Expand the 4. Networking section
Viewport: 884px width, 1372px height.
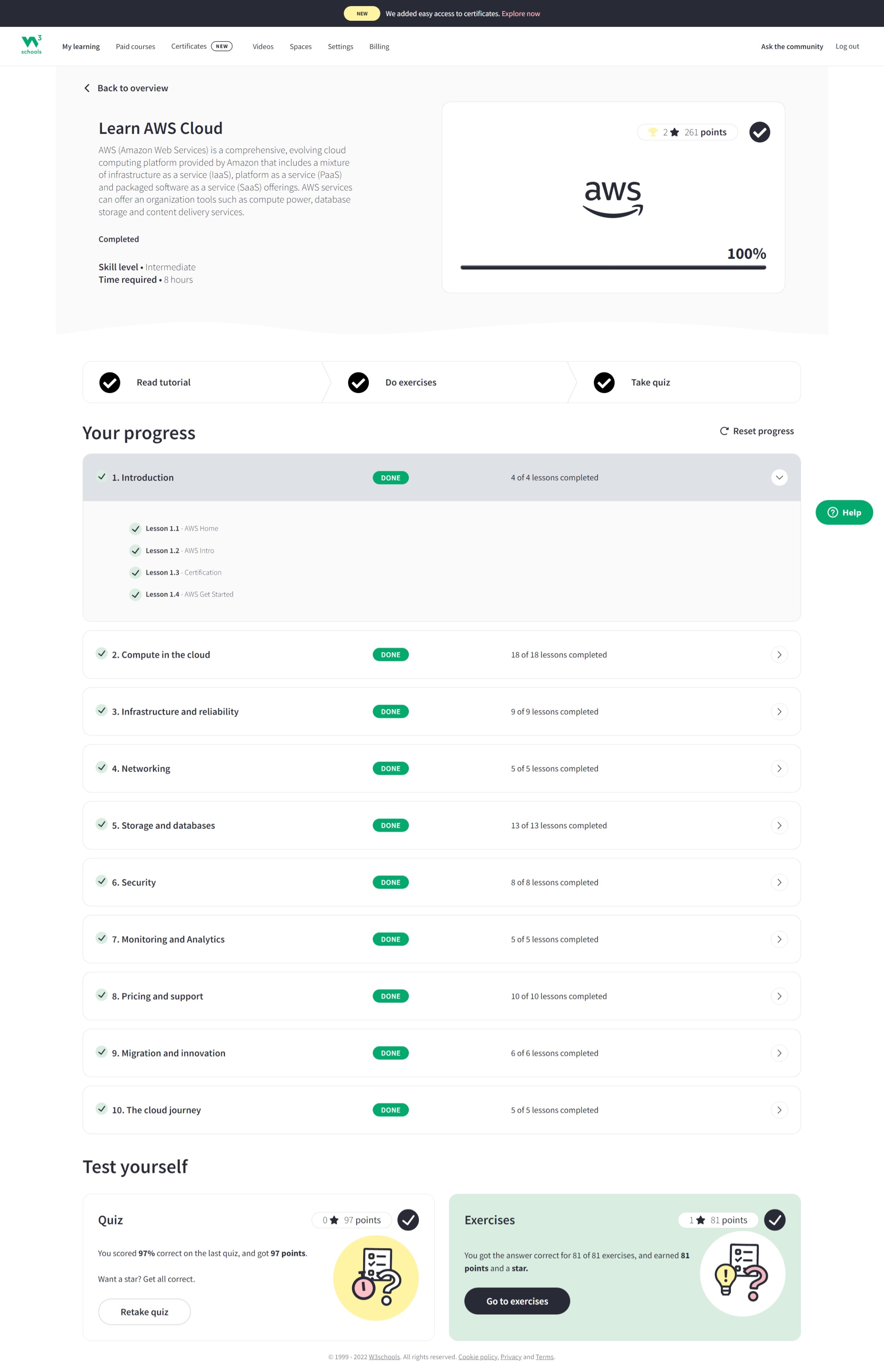coord(779,768)
